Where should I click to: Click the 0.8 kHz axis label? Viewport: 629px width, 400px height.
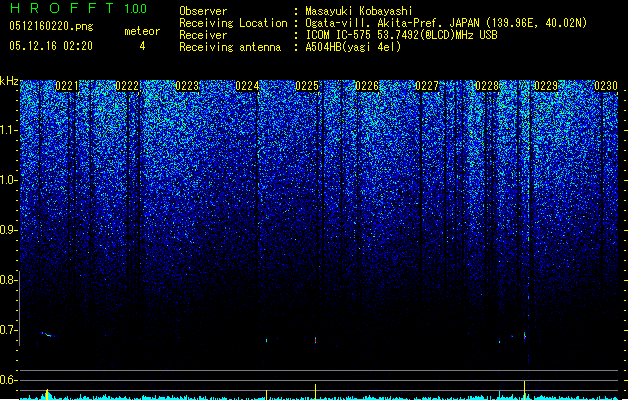(x=9, y=280)
